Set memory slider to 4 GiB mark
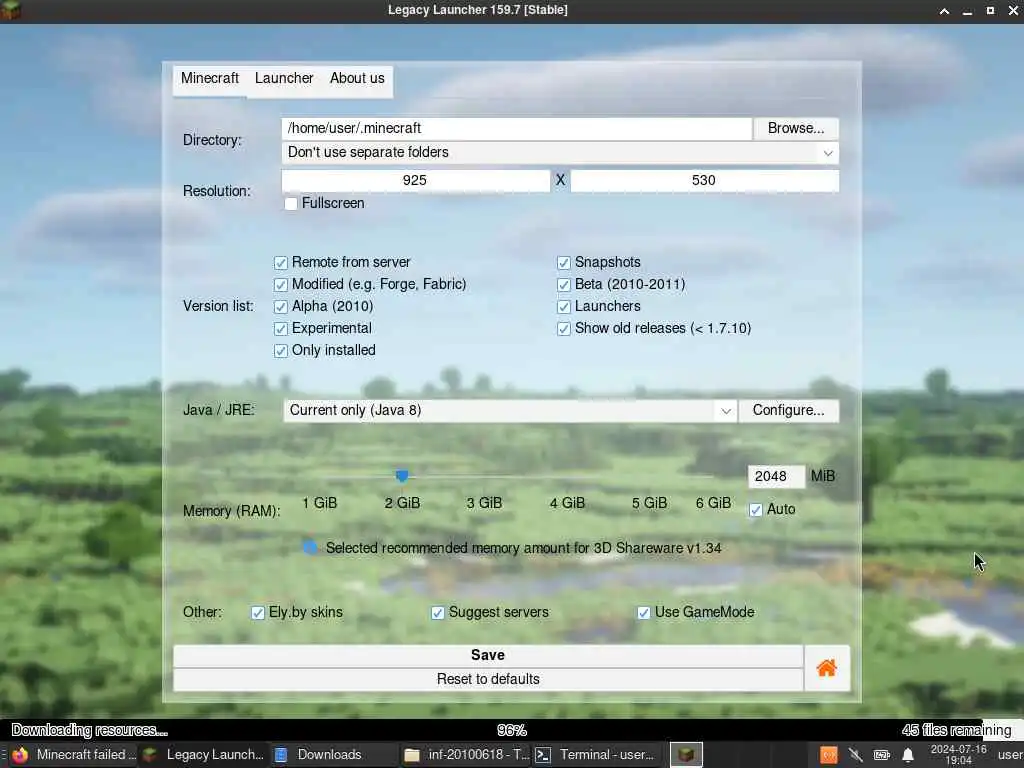1024x768 pixels. pos(567,477)
